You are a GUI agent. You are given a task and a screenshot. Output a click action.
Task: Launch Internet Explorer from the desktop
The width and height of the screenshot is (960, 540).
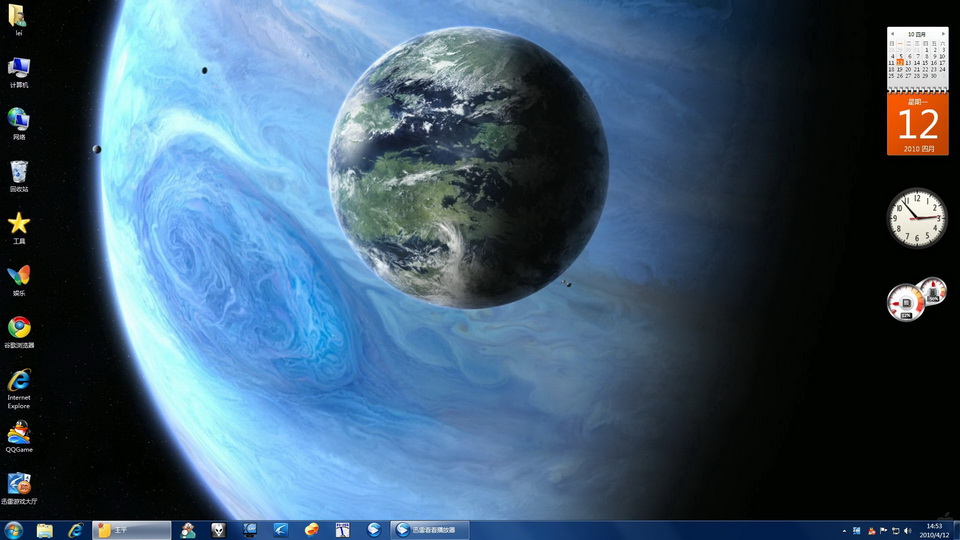tap(19, 389)
